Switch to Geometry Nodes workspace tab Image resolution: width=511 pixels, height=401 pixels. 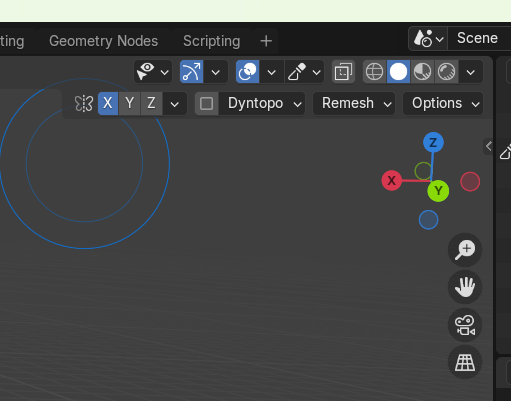[x=103, y=41]
